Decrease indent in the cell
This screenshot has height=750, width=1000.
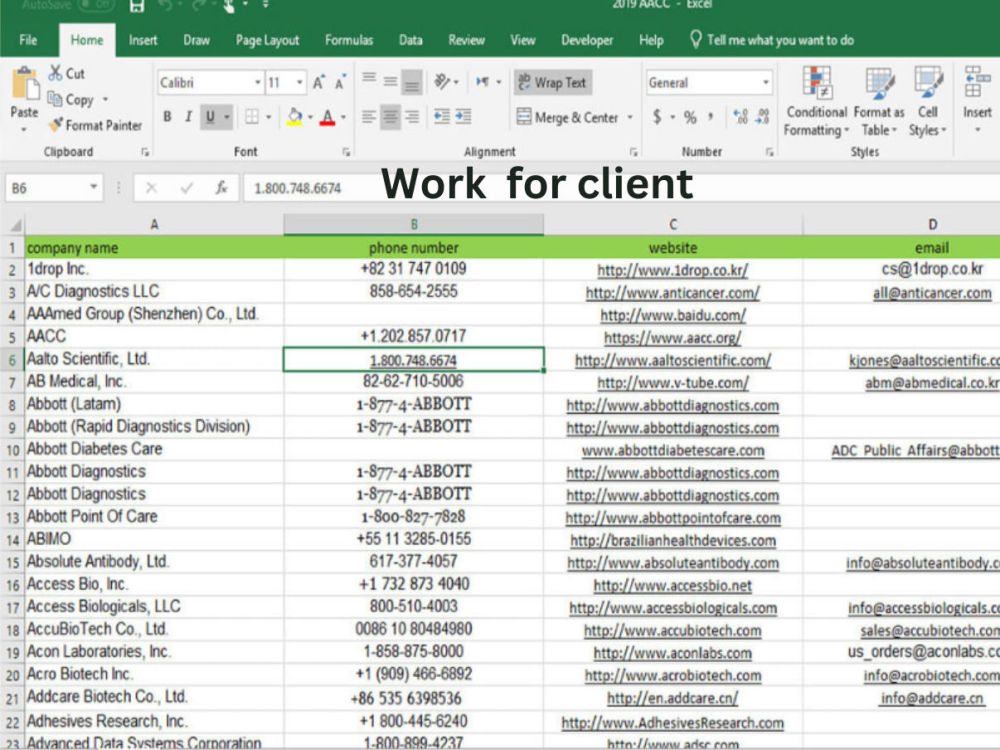(441, 117)
